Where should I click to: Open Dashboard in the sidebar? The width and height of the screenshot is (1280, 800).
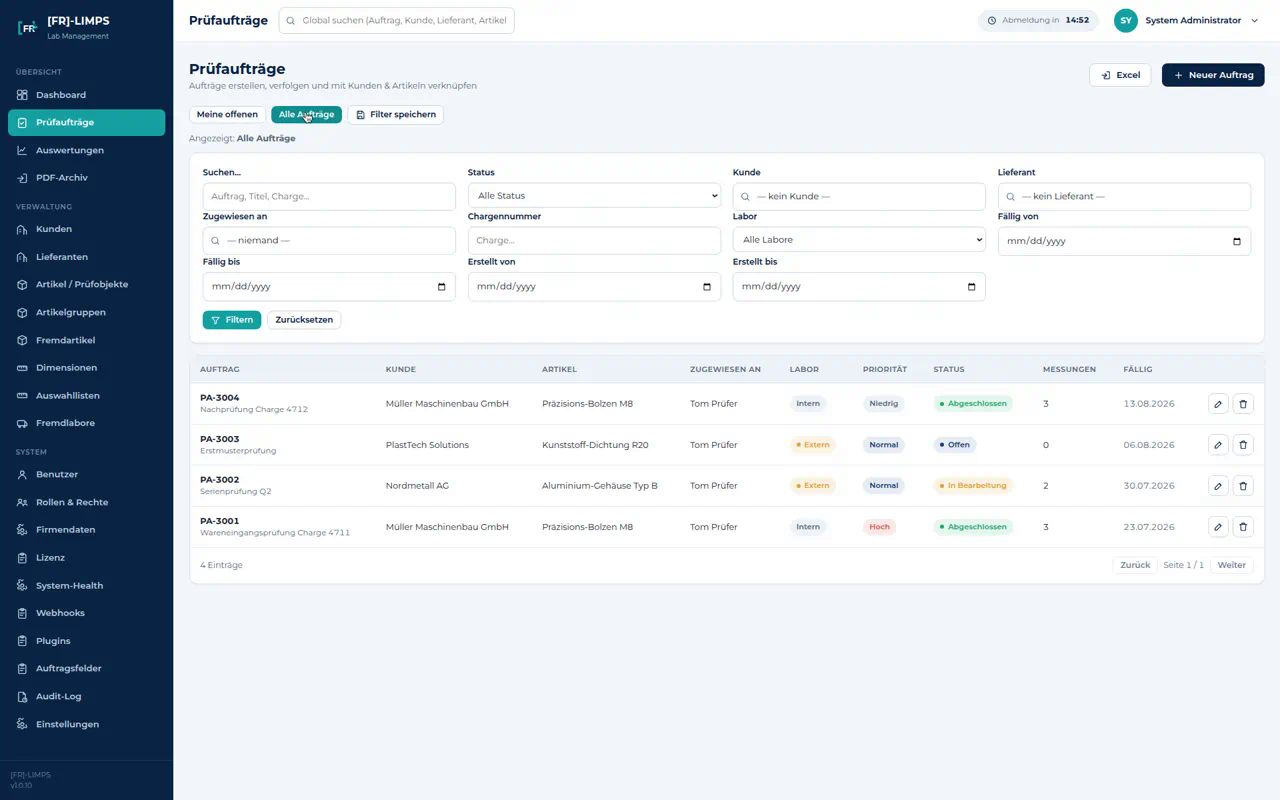[86, 95]
